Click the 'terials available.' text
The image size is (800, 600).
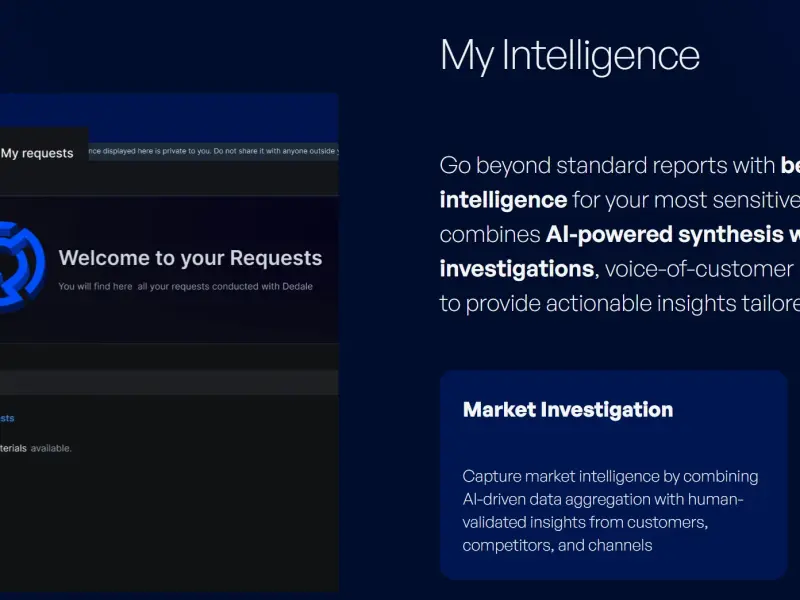tap(36, 448)
